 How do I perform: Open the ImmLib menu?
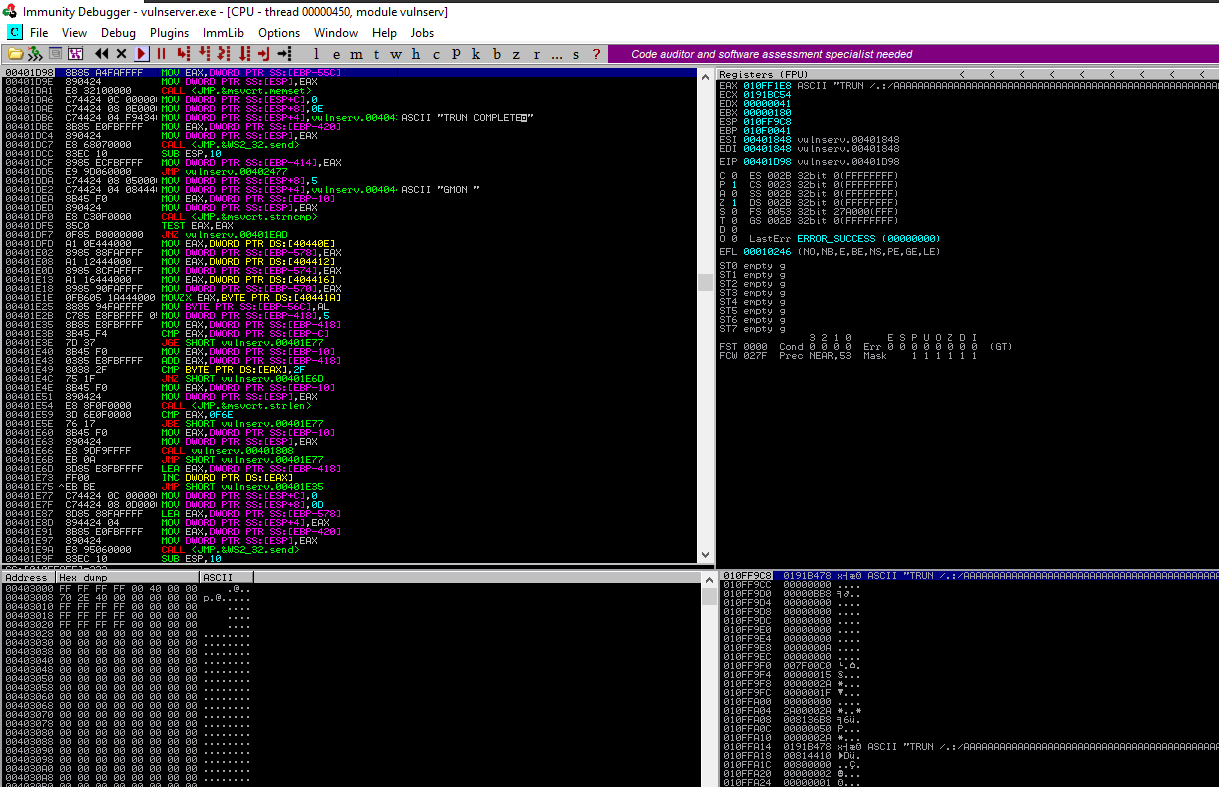(x=224, y=32)
